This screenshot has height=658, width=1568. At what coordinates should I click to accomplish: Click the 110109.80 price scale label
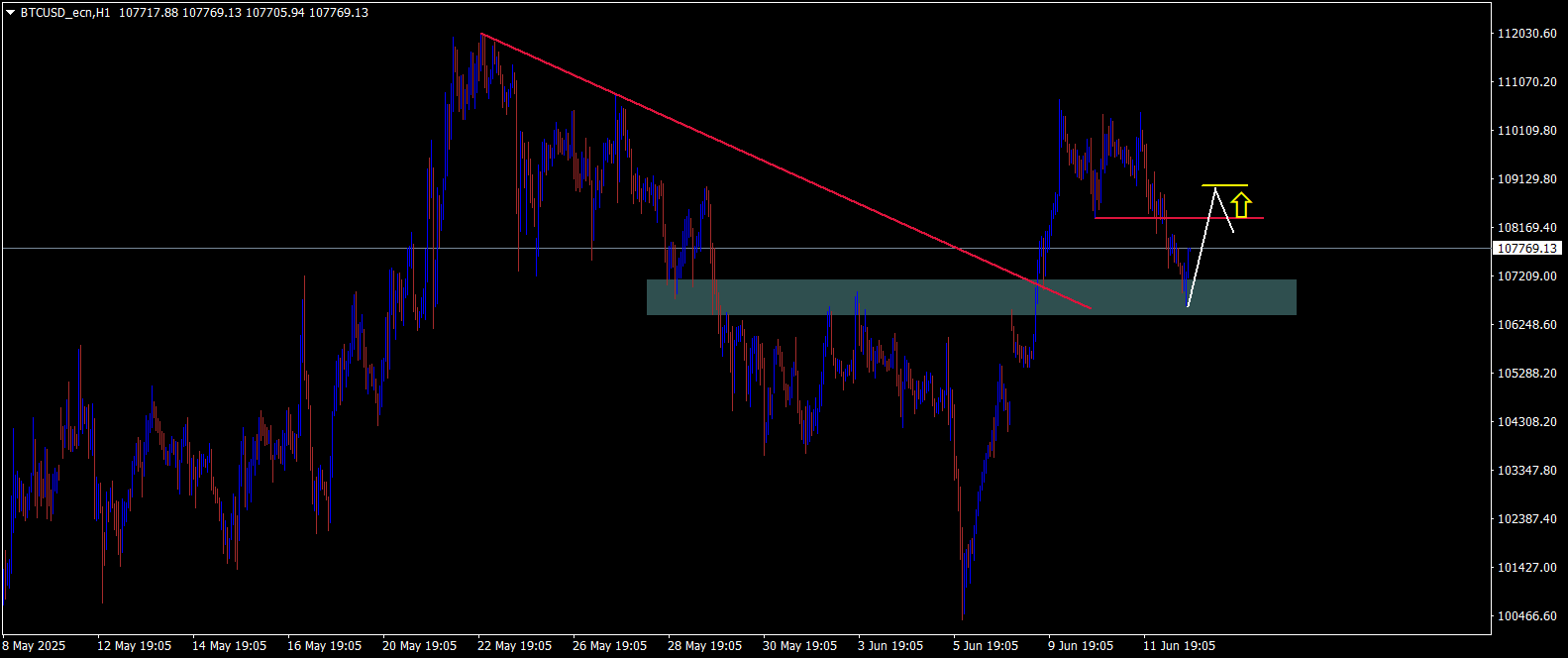[1526, 131]
